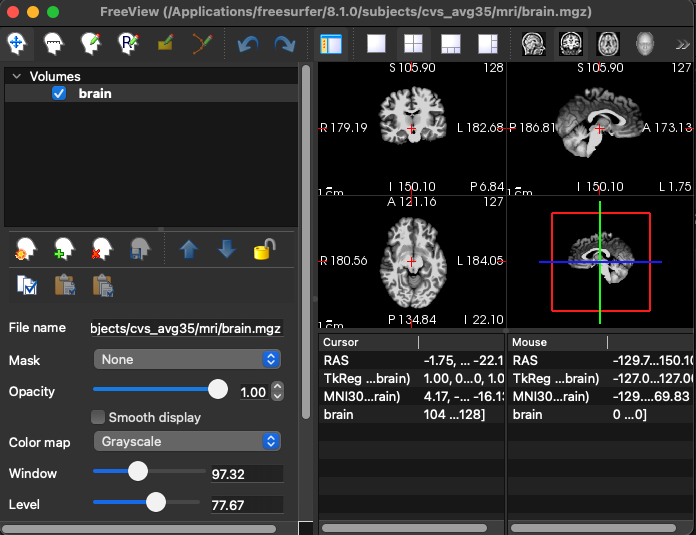Click the Undo arrow icon

tap(247, 44)
